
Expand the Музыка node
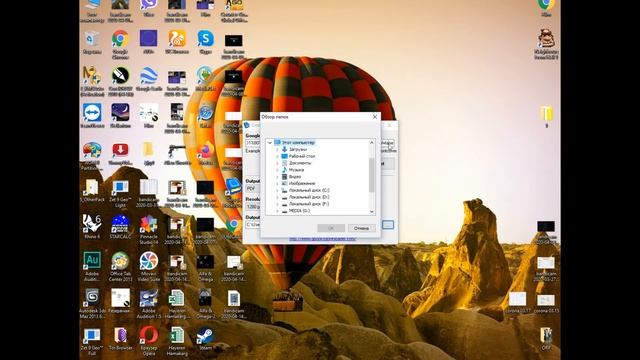tap(277, 170)
